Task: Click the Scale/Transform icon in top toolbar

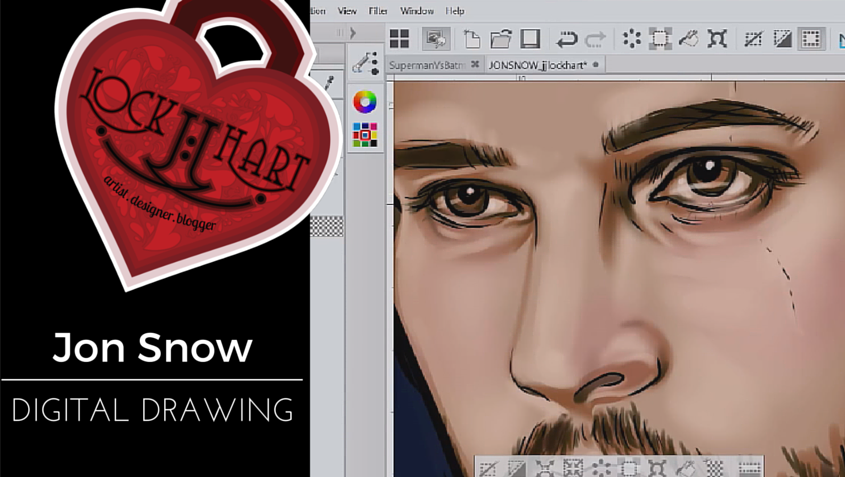Action: click(717, 39)
